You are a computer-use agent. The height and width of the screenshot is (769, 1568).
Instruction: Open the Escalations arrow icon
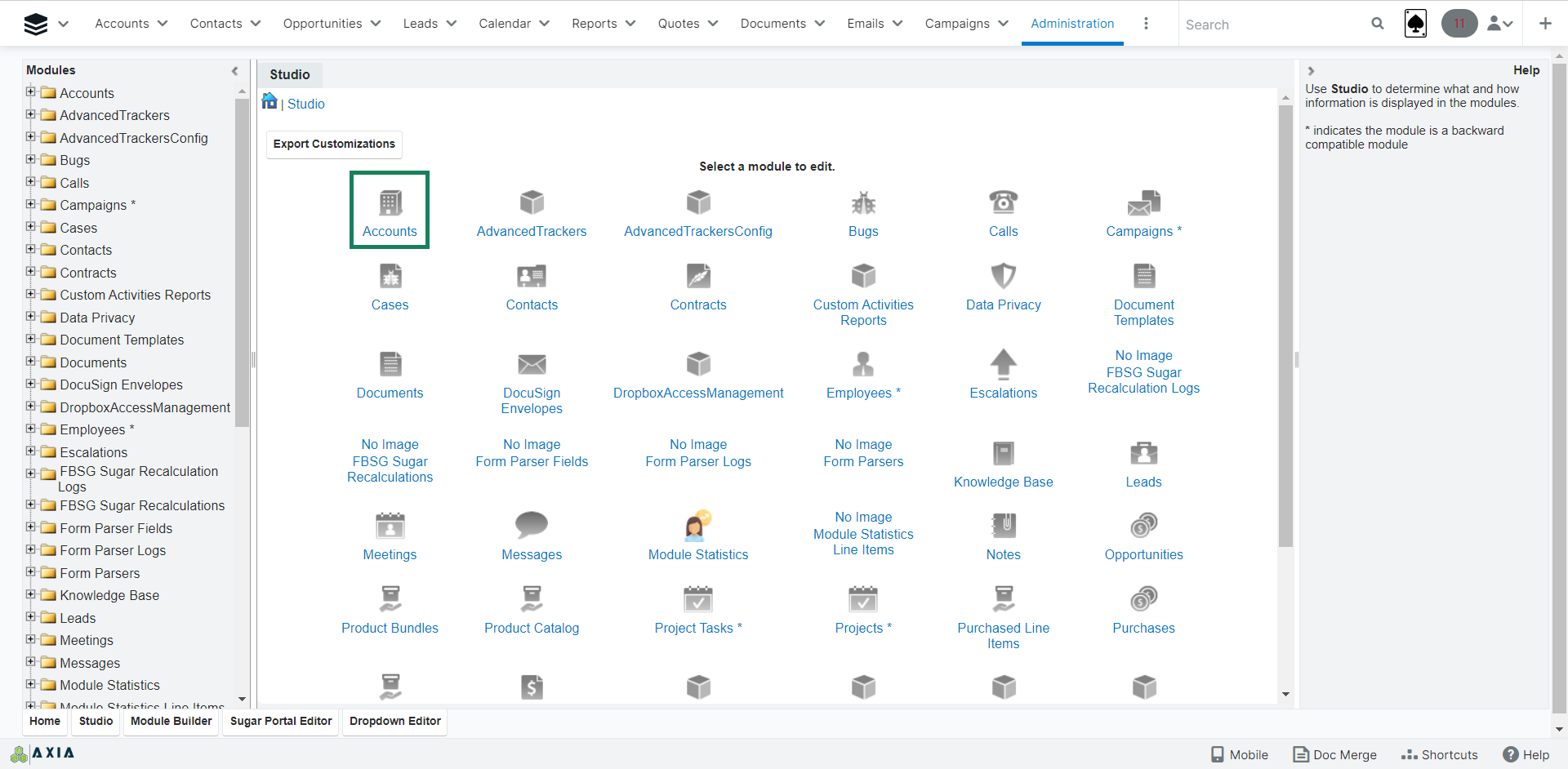point(1003,364)
